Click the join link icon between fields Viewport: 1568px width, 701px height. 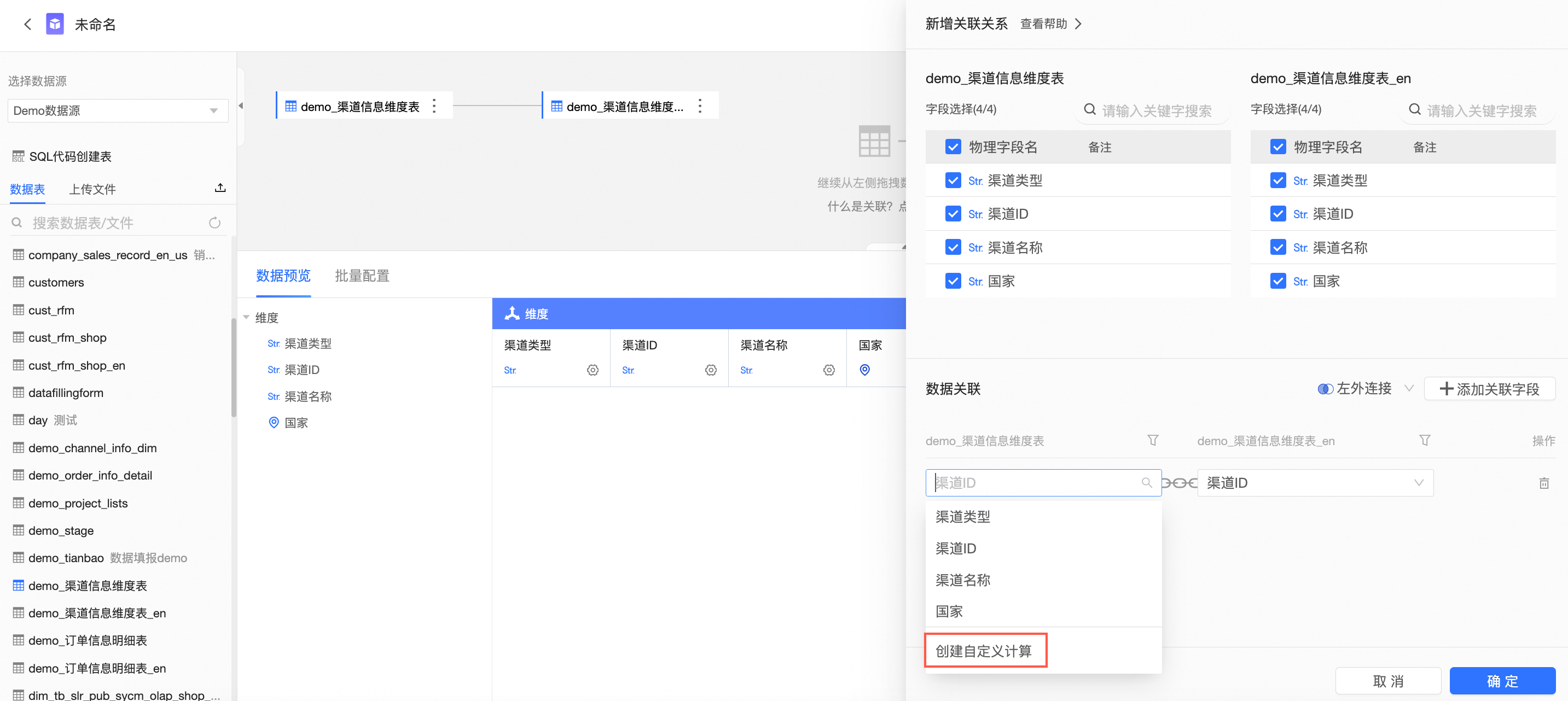(1180, 483)
